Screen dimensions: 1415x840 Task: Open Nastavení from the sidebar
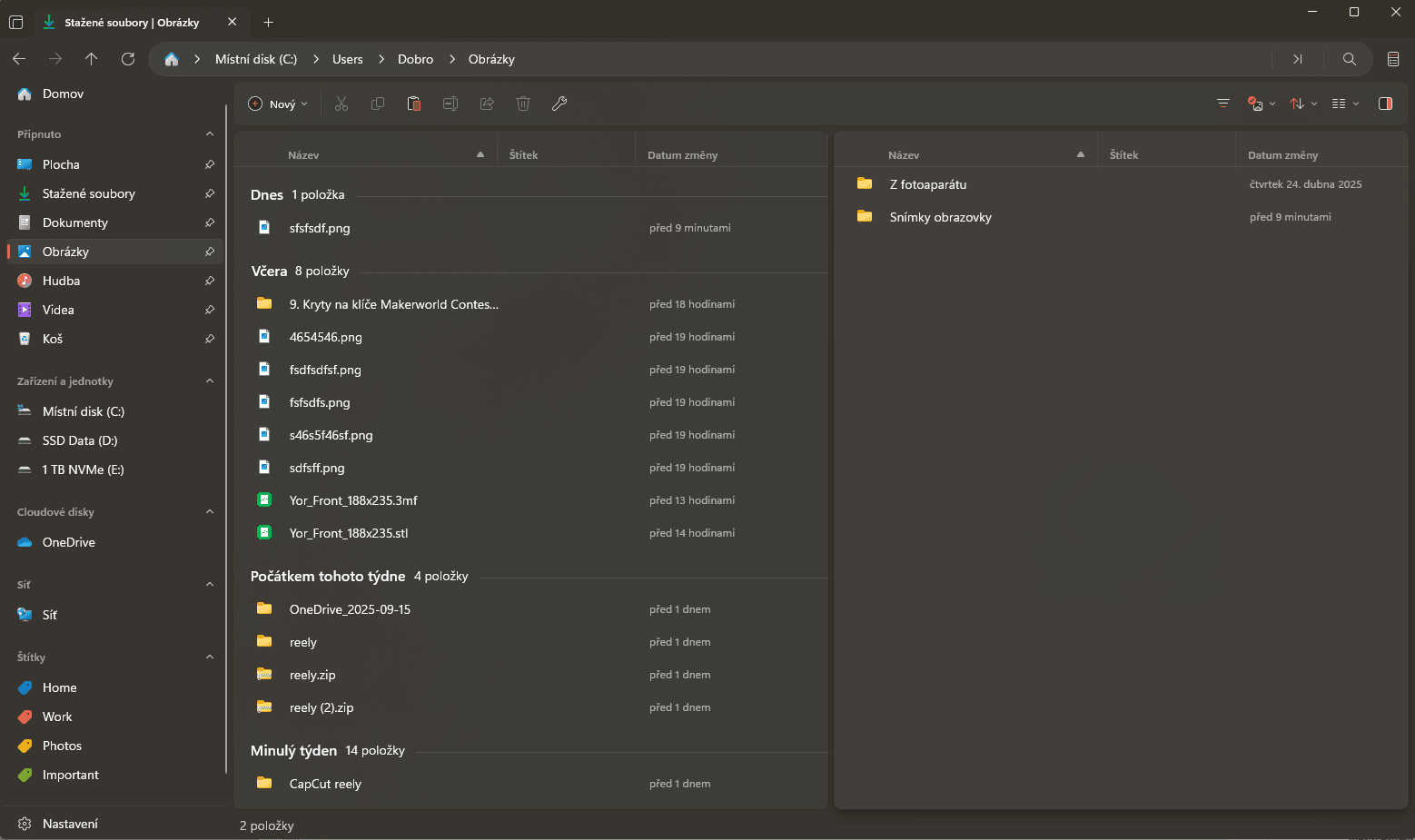coord(70,823)
